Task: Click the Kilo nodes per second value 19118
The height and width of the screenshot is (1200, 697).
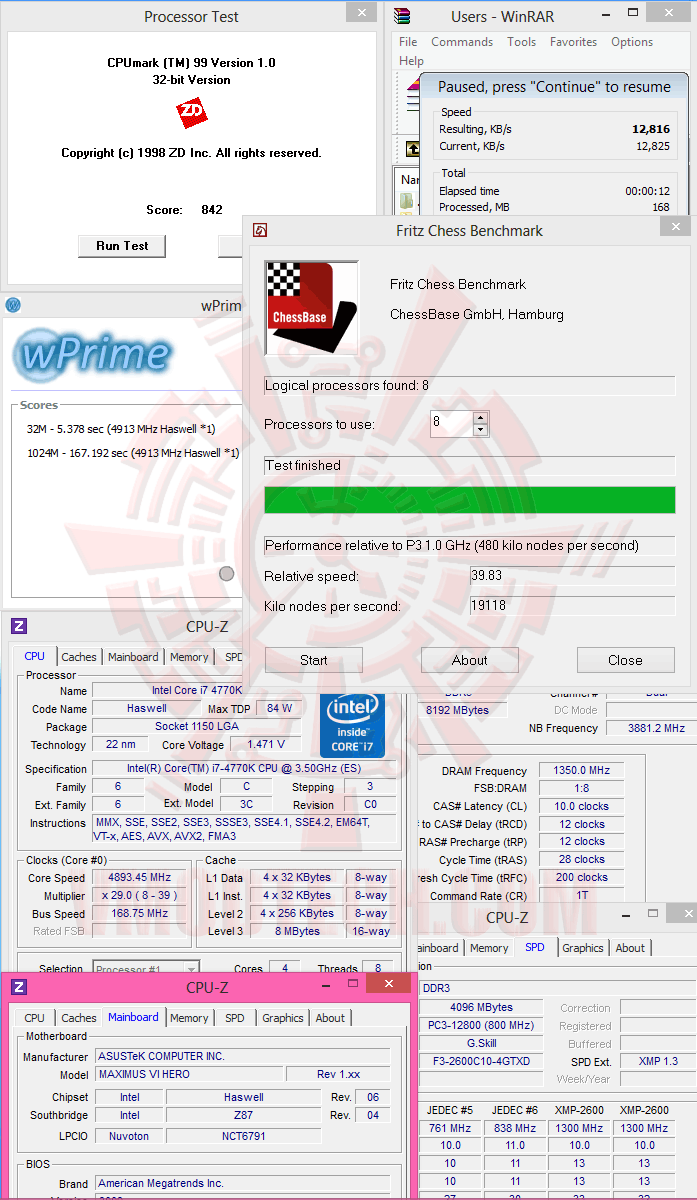Action: pyautogui.click(x=572, y=606)
